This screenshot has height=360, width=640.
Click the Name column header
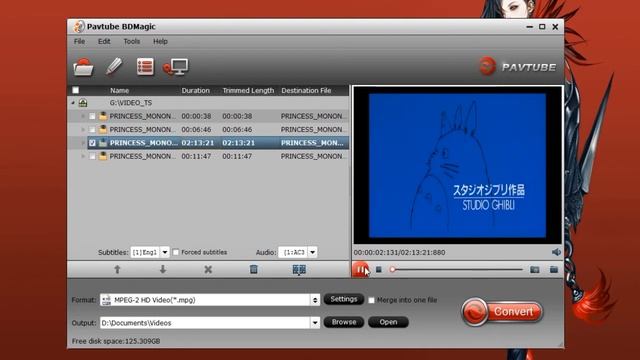point(120,91)
